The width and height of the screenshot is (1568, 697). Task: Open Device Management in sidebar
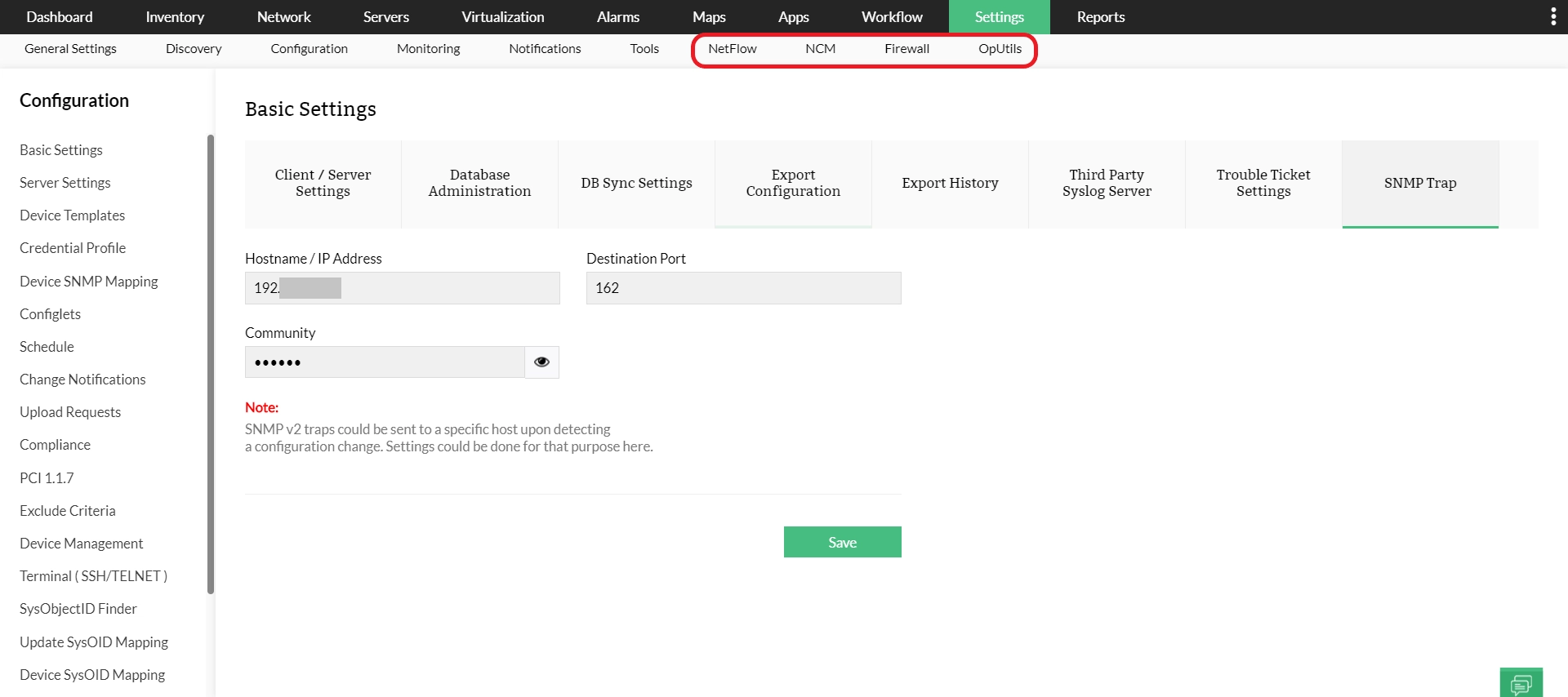tap(82, 544)
